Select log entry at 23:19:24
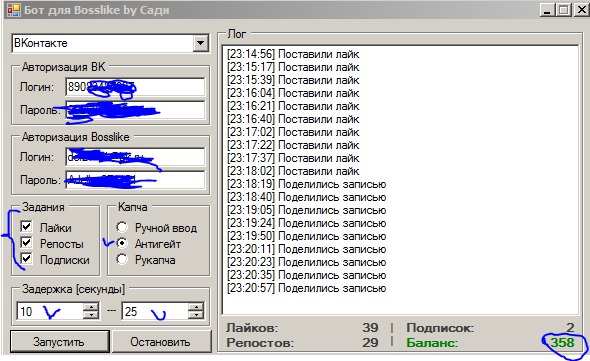Viewport: 590px width, 361px height. (307, 223)
